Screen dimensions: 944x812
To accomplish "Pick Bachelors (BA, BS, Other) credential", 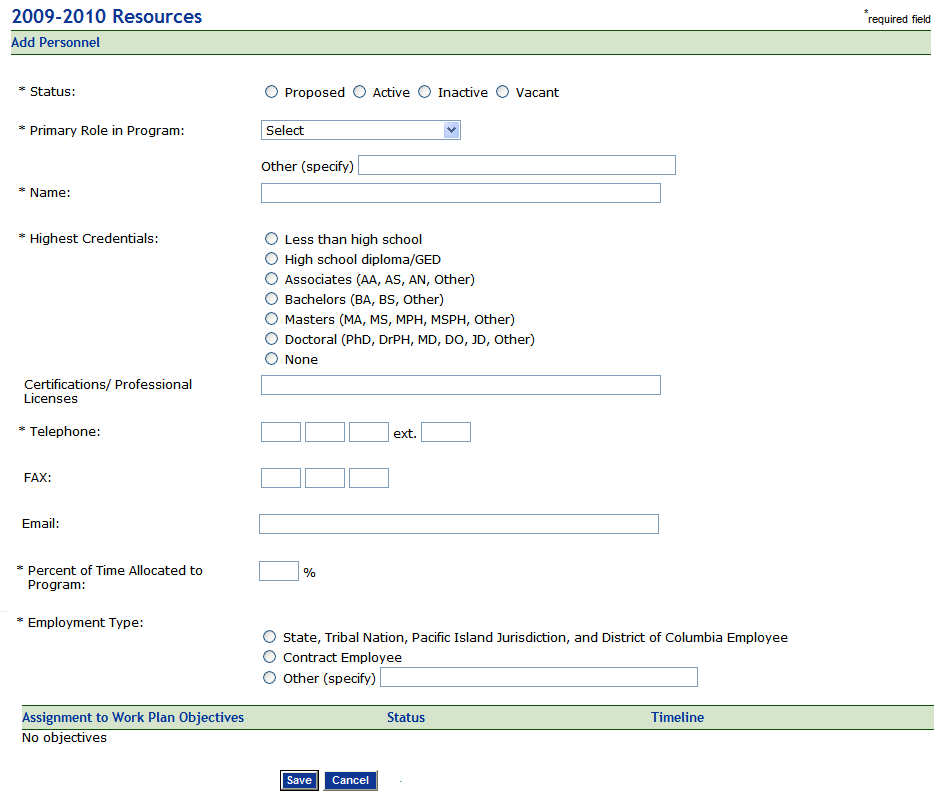I will tap(272, 299).
